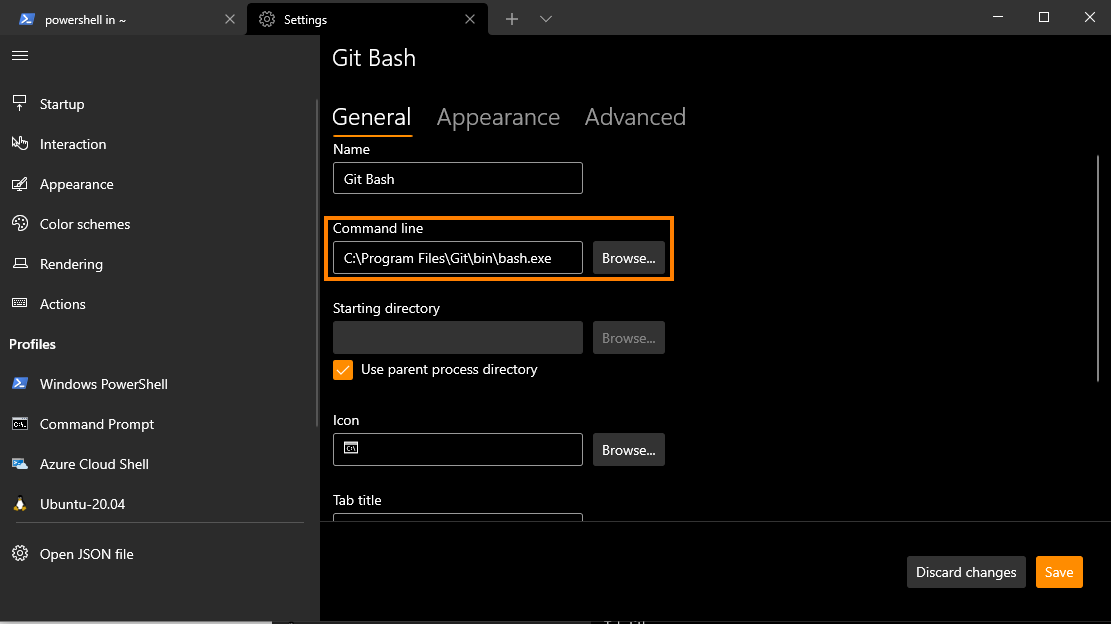Click the Command Prompt profile icon

point(20,424)
